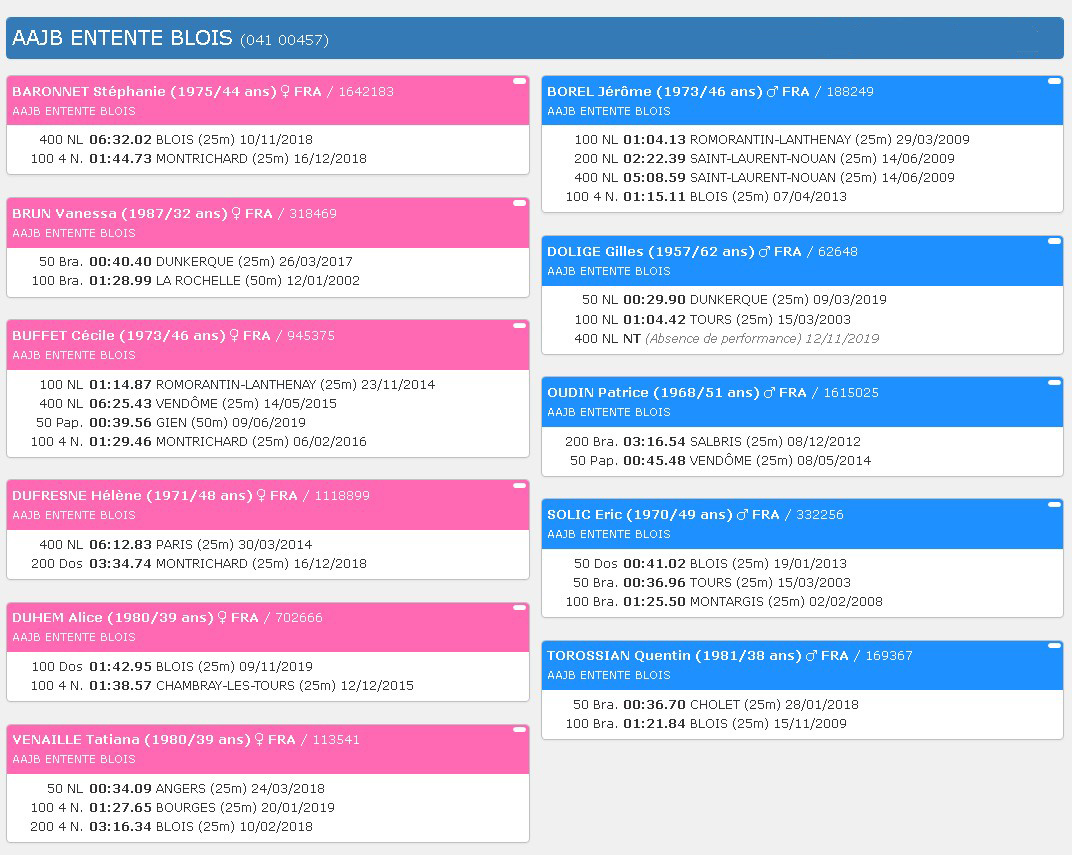
Task: Open swimmer SOLIC Eric name heading
Action: [x=639, y=515]
